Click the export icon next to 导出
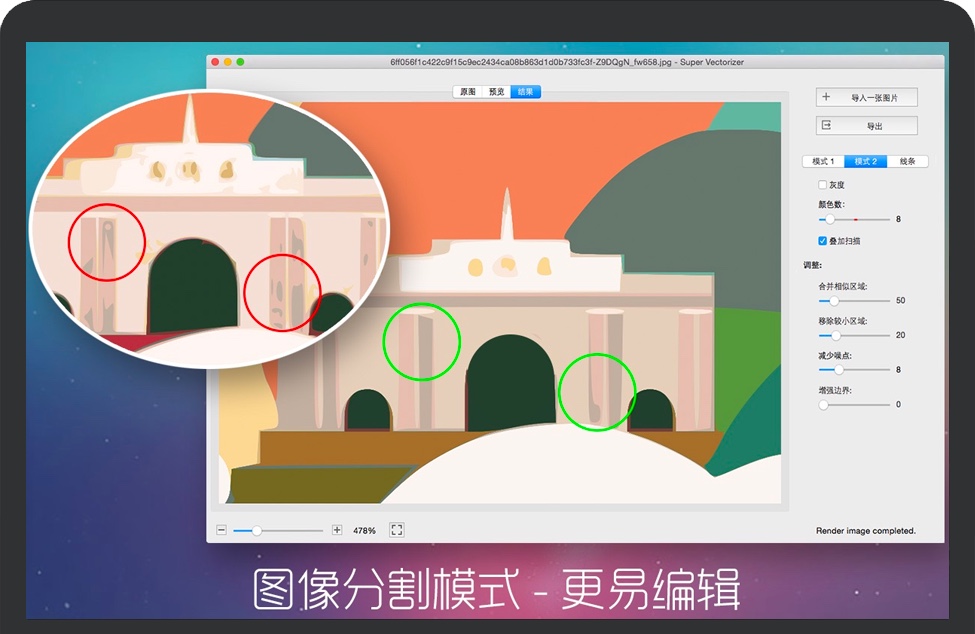Screen dimensions: 975x634 [x=826, y=124]
